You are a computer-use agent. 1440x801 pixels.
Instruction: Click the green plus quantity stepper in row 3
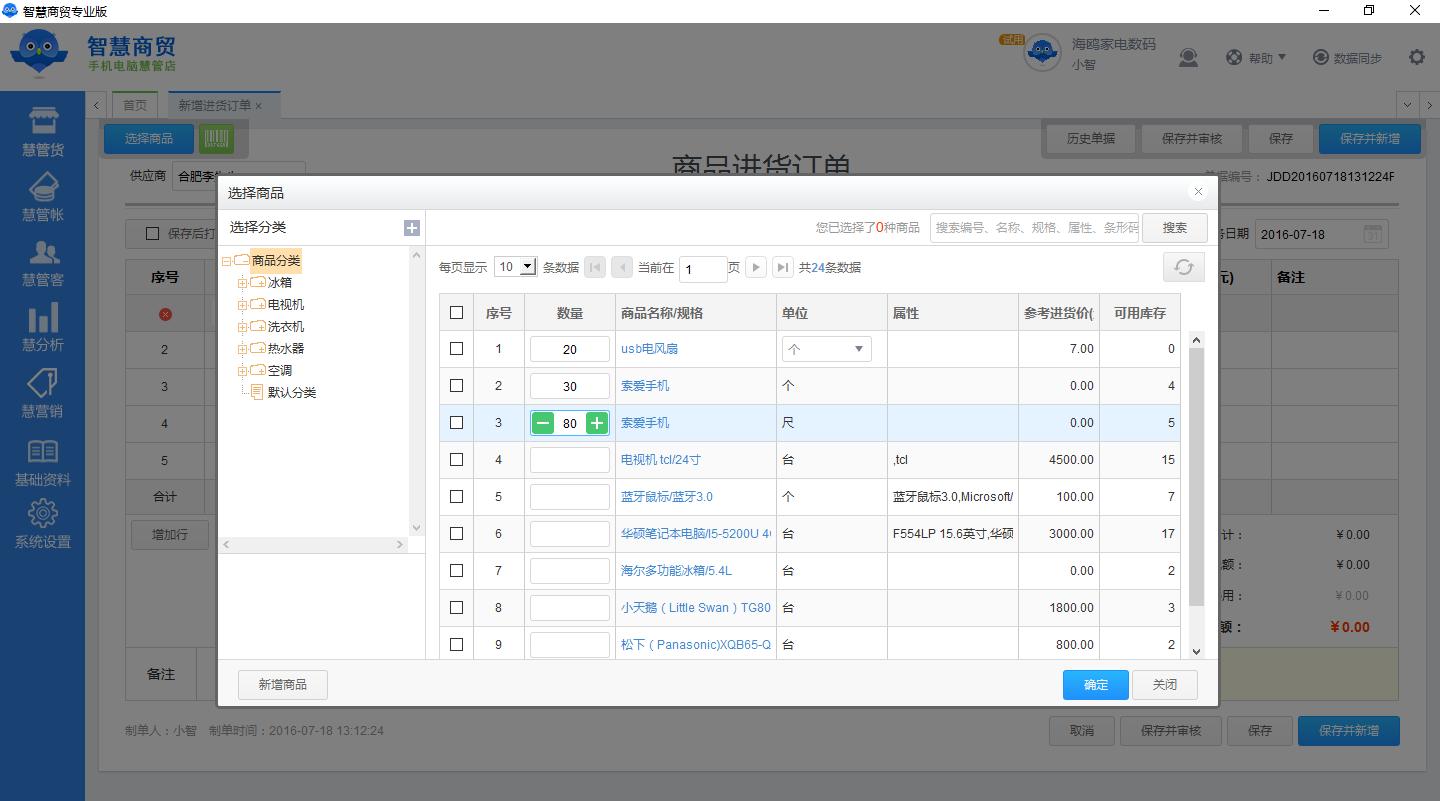click(x=597, y=423)
